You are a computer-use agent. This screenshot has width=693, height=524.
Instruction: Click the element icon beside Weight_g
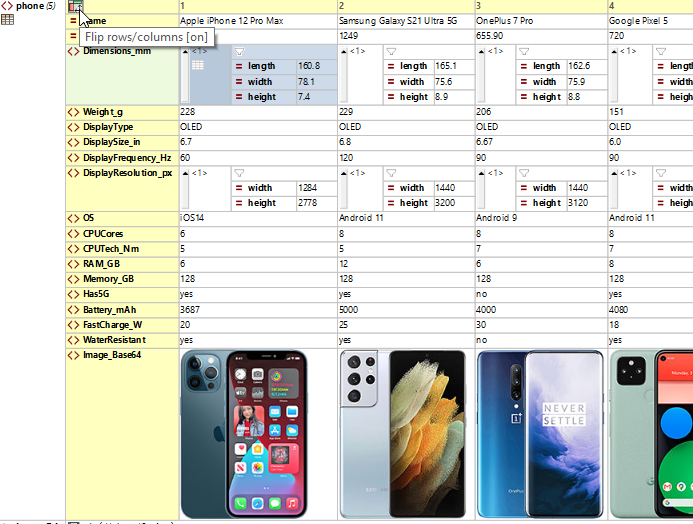click(x=73, y=112)
